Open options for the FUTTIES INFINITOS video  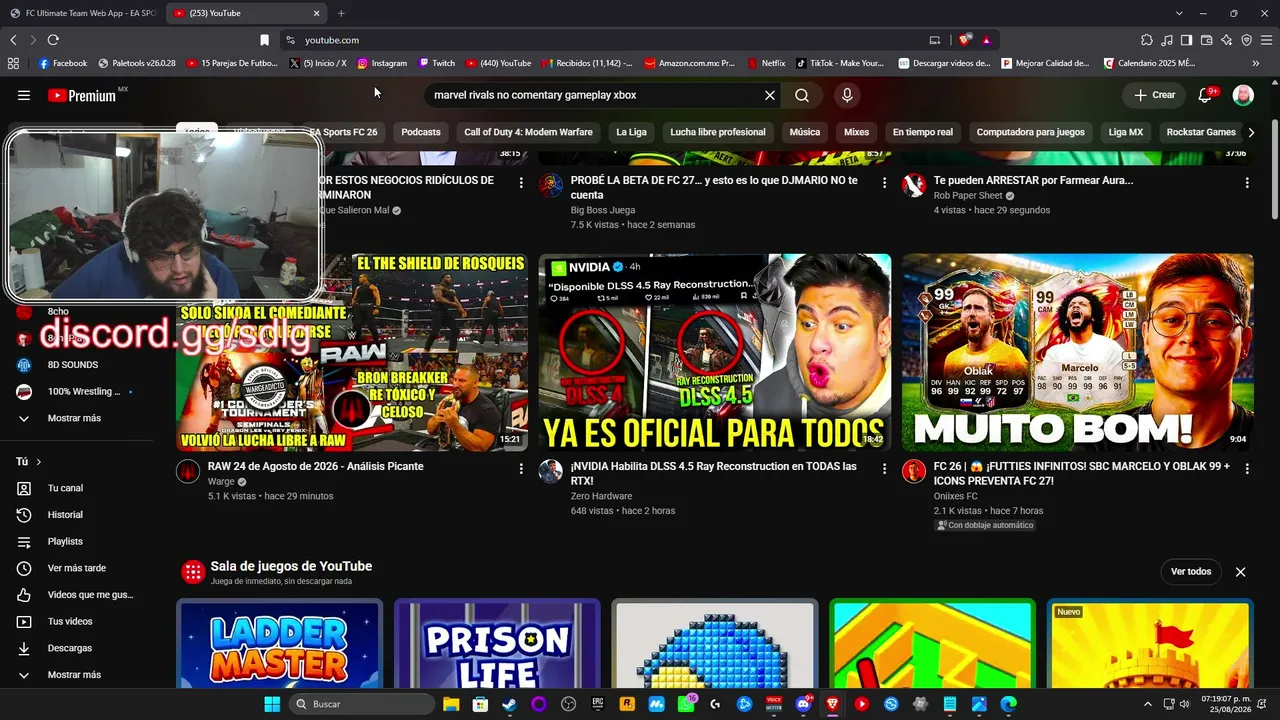point(1247,469)
